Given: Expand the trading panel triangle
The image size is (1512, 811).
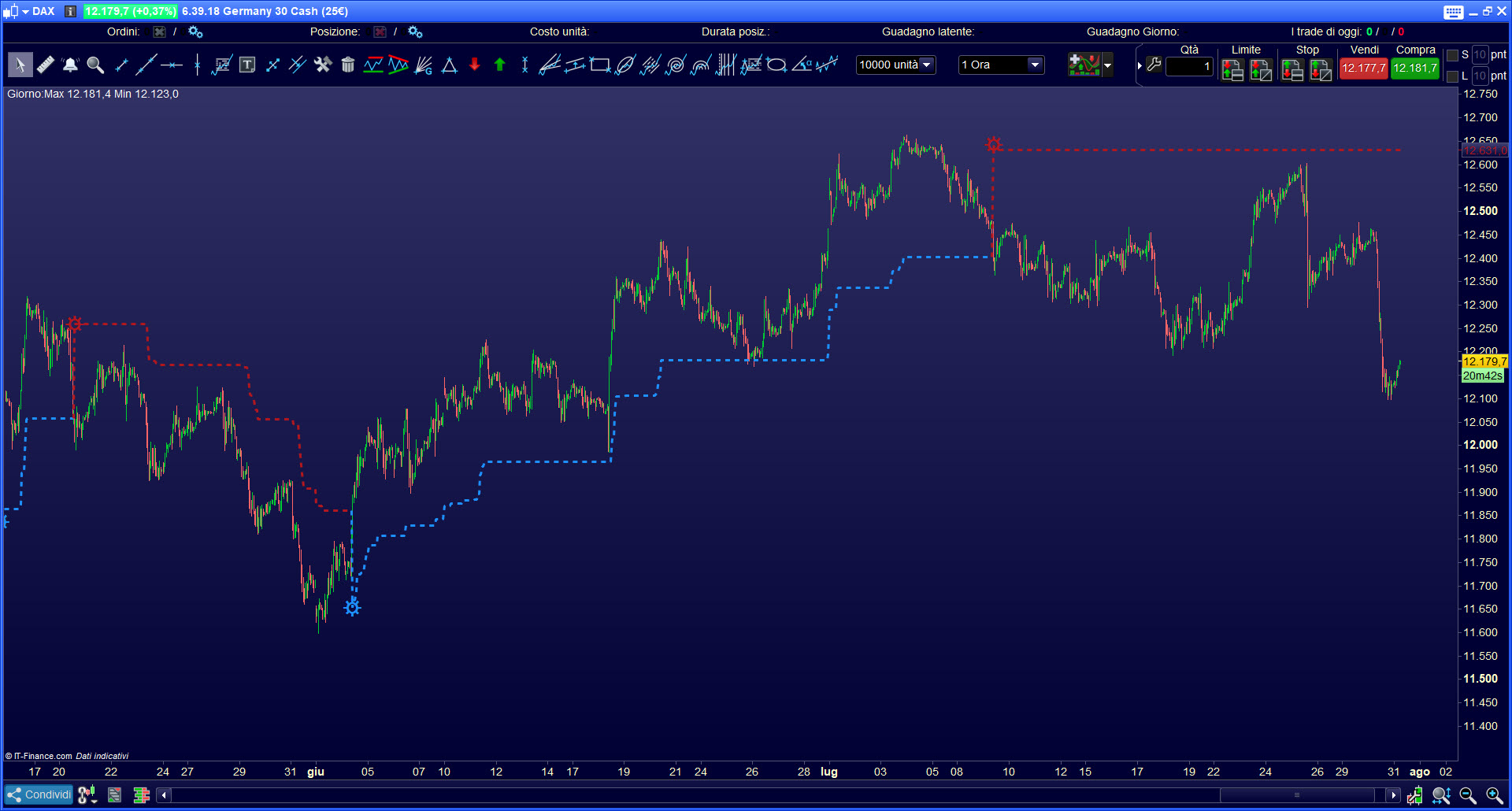Looking at the screenshot, I should pyautogui.click(x=1140, y=65).
